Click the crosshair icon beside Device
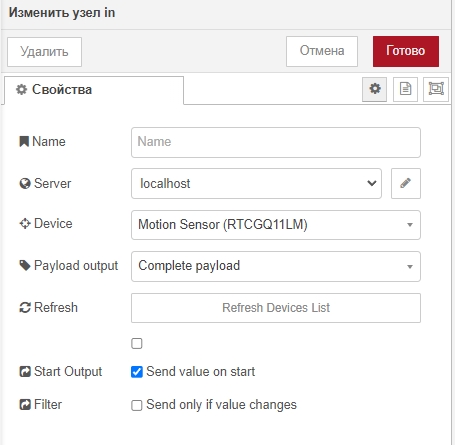This screenshot has width=455, height=445. [x=25, y=224]
